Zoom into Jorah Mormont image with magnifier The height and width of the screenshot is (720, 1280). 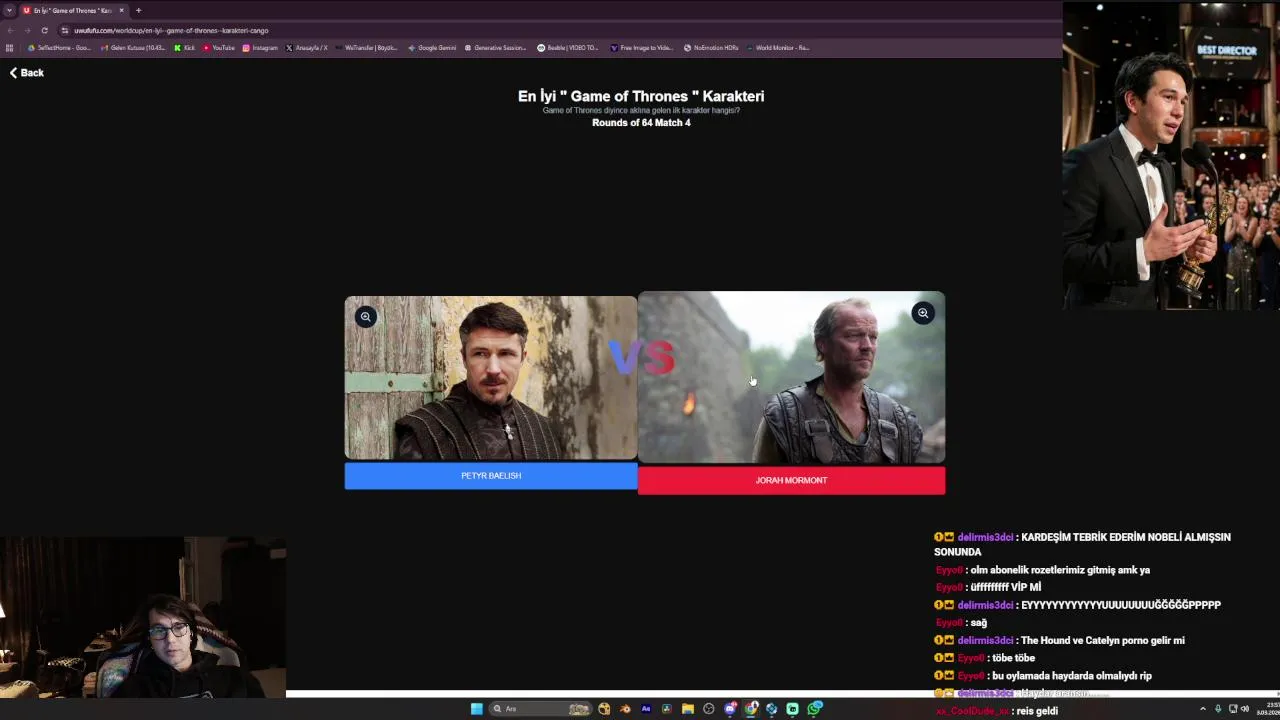tap(923, 313)
